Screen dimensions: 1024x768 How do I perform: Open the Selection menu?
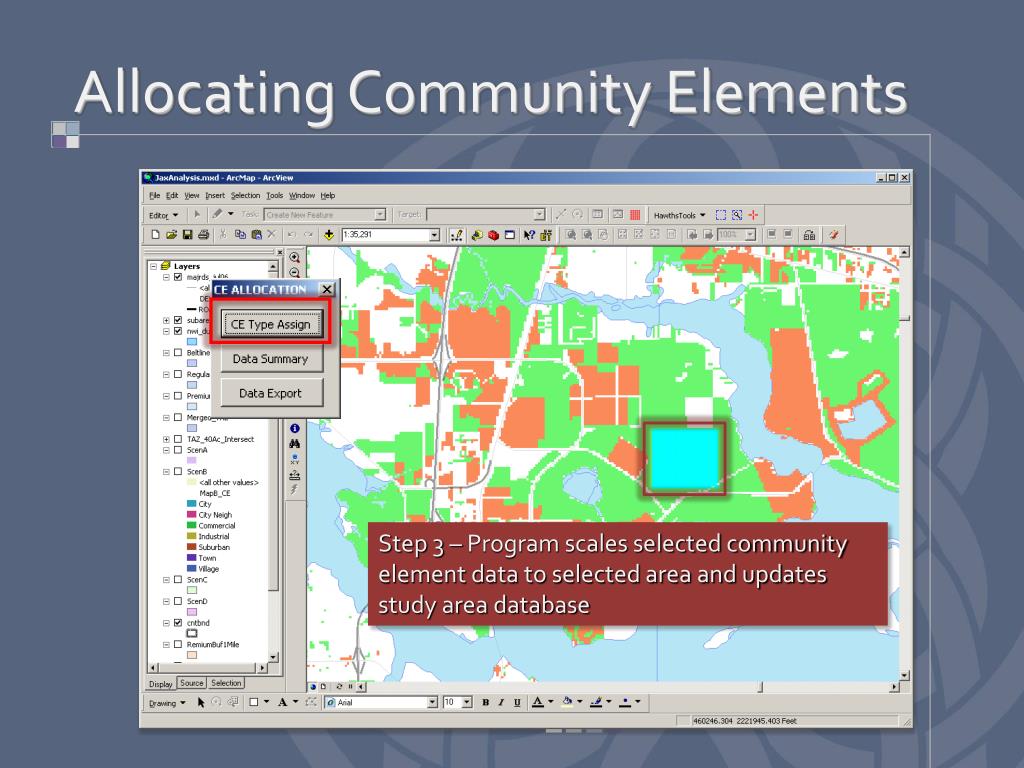(x=245, y=195)
